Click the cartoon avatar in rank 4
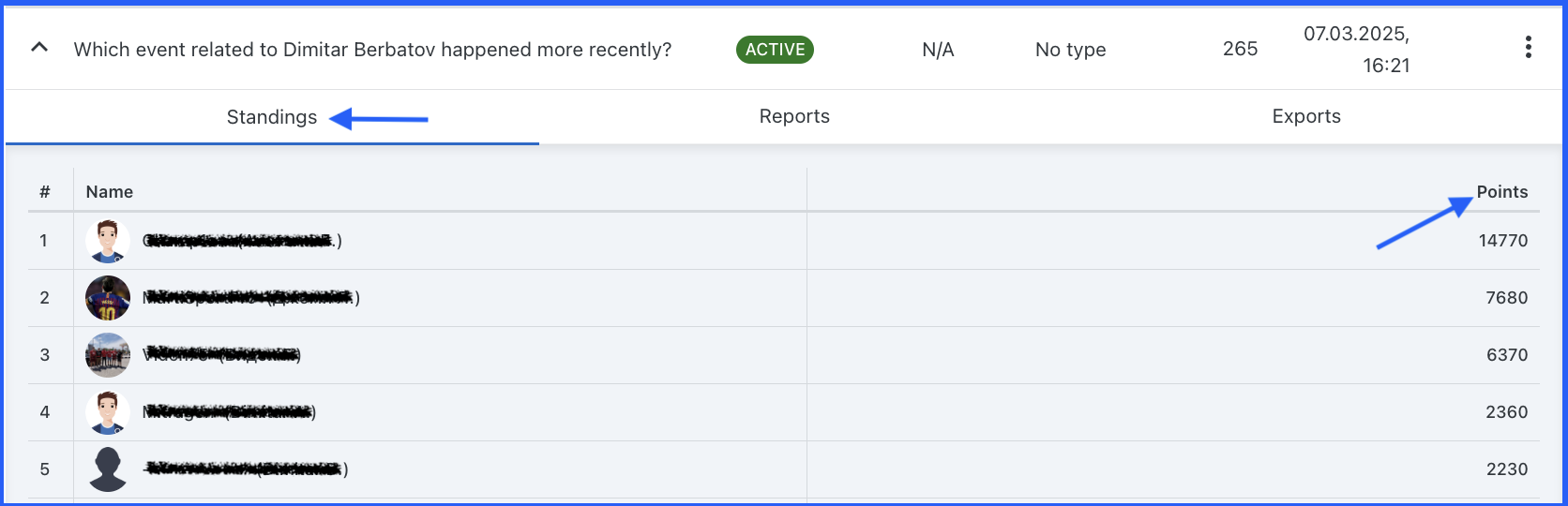 [x=108, y=412]
